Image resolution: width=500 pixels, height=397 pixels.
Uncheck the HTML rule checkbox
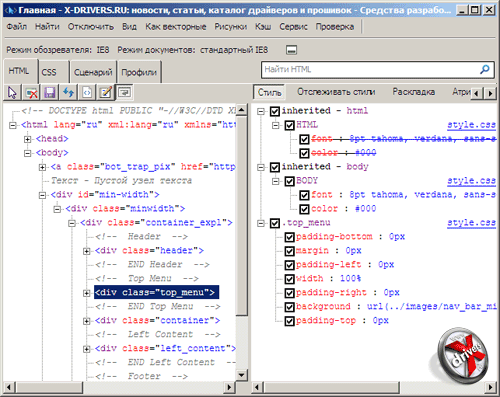pos(290,125)
